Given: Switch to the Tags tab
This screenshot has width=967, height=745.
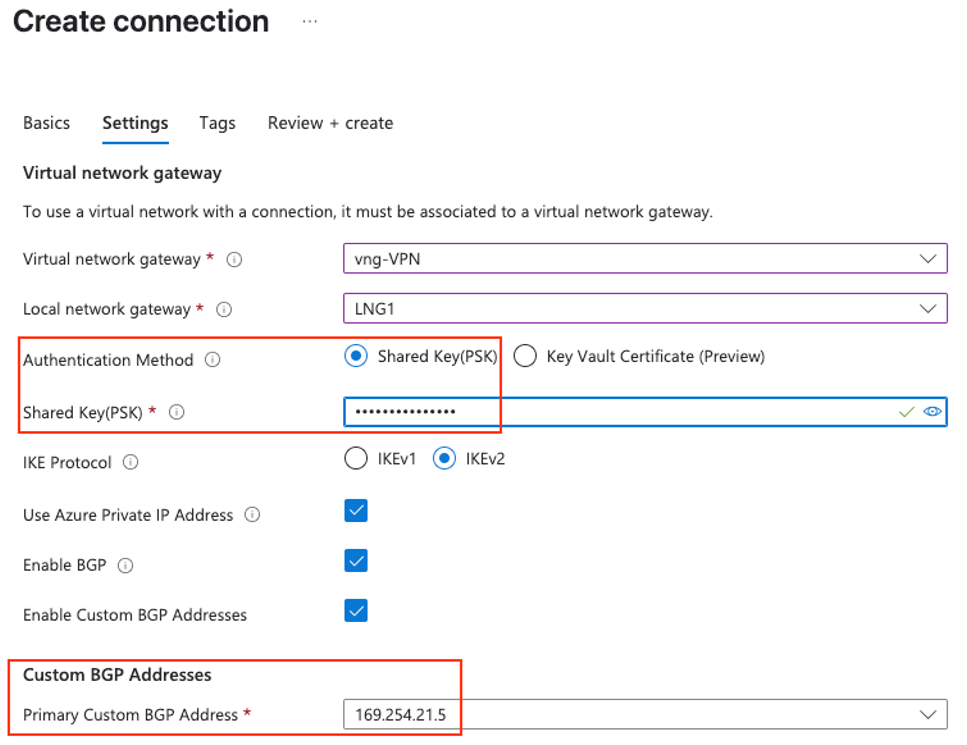Looking at the screenshot, I should [x=216, y=123].
